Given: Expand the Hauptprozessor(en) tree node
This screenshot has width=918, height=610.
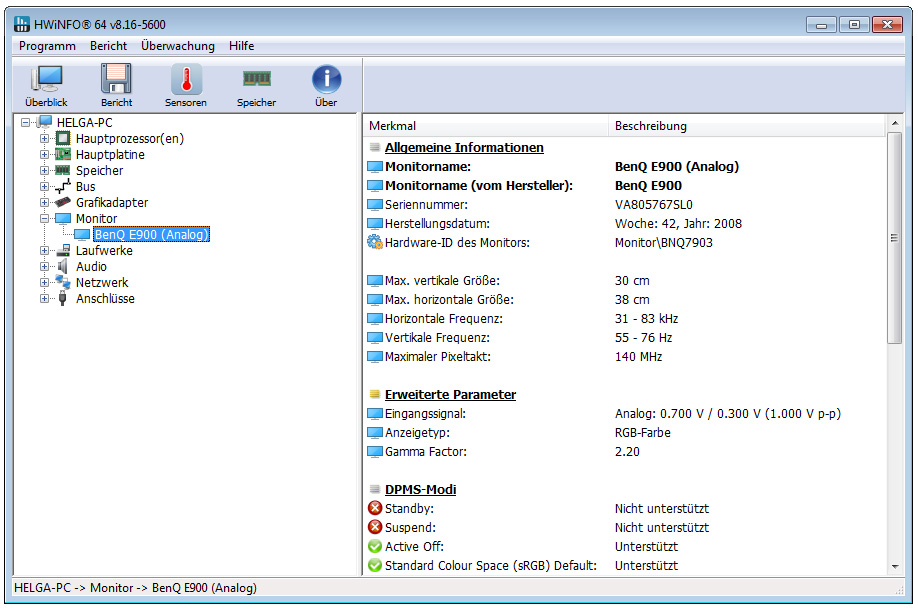Looking at the screenshot, I should coord(44,139).
